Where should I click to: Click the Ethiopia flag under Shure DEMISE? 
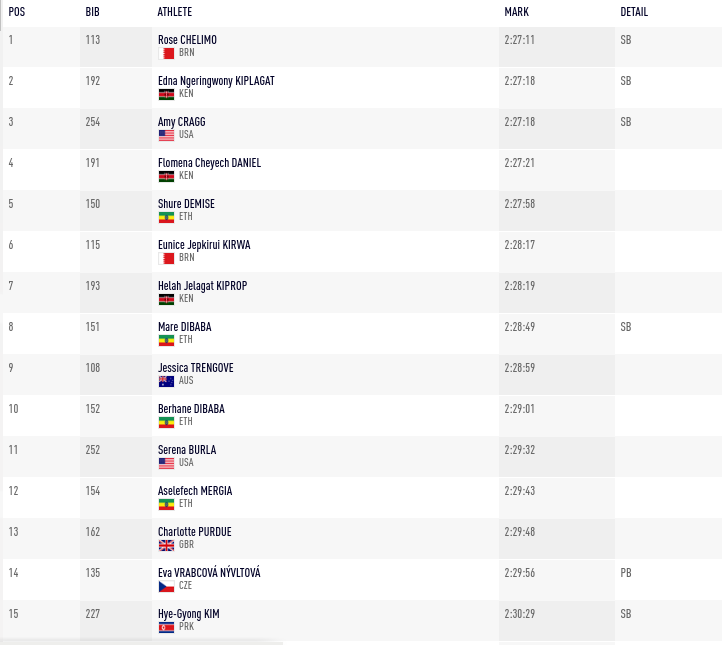click(166, 217)
